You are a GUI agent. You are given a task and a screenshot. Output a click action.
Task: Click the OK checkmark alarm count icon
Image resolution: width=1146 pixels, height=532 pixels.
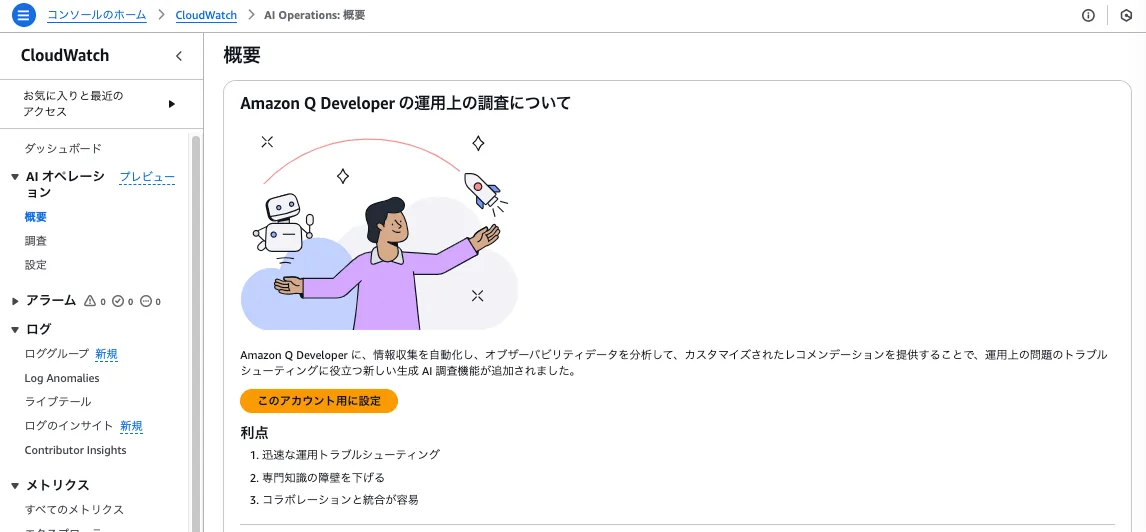(118, 300)
